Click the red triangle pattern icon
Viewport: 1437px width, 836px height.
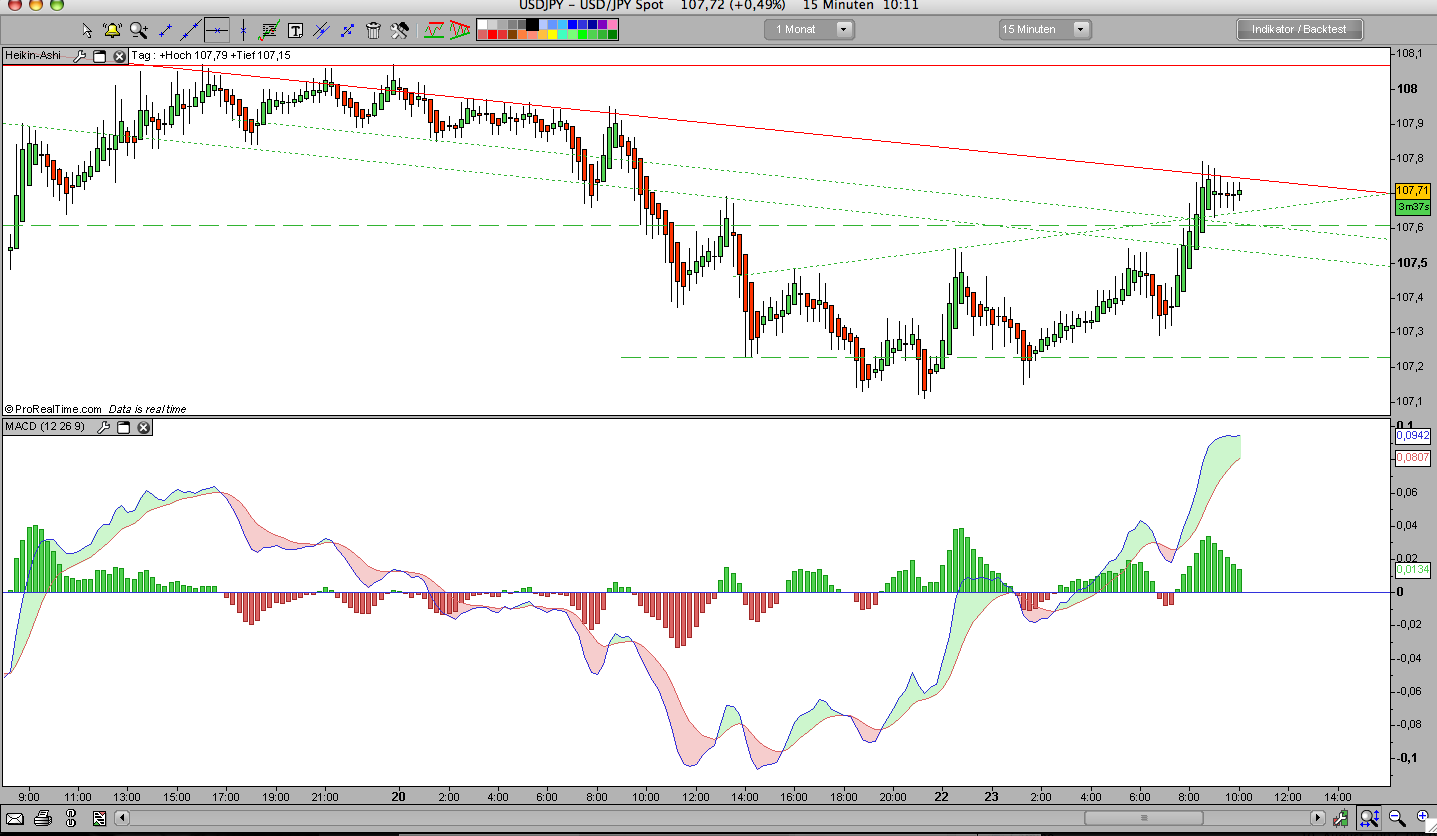point(459,30)
